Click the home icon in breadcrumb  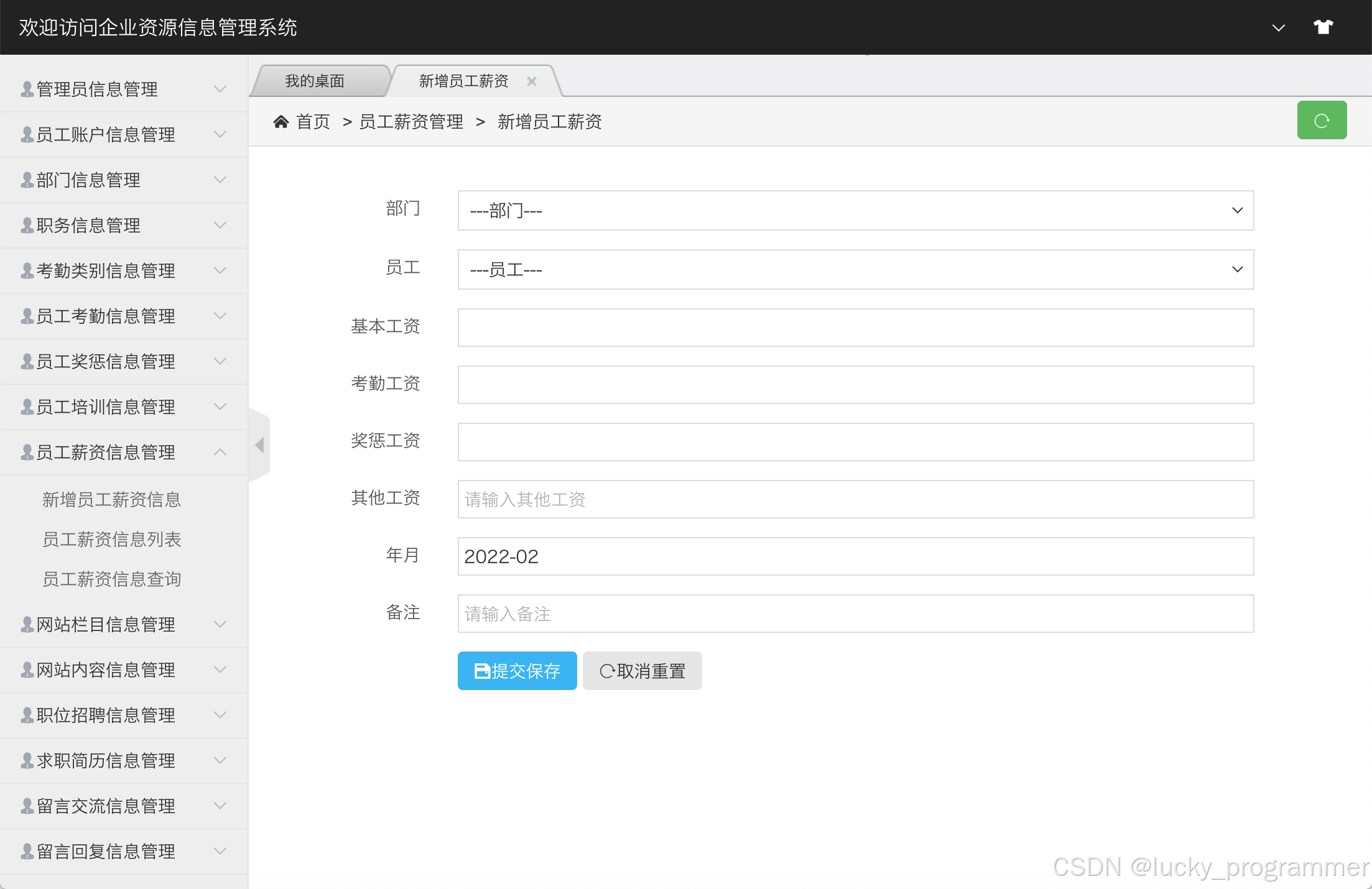pos(281,122)
